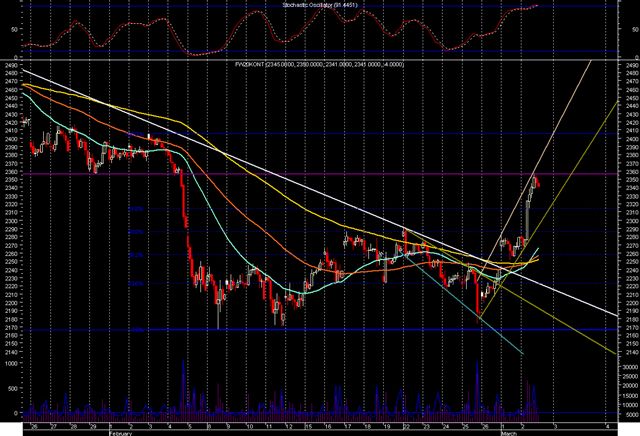The width and height of the screenshot is (640, 436).
Task: Click the 20000 volume axis value
Action: 630,386
